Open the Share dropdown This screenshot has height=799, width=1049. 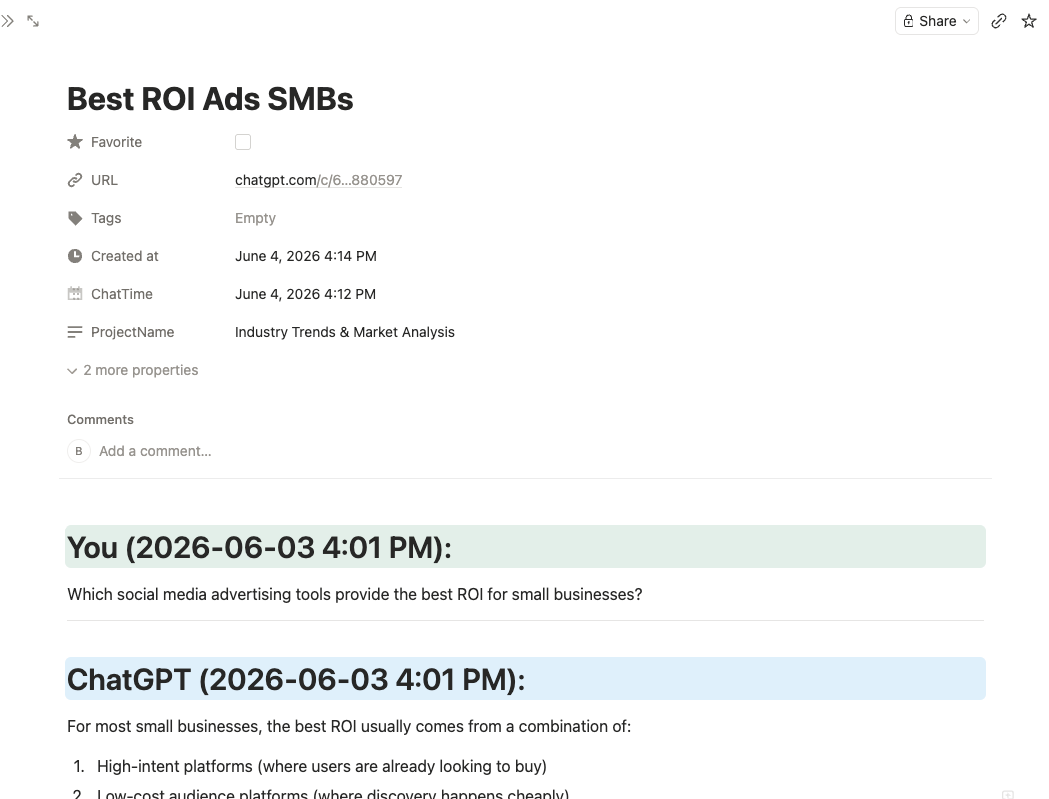click(937, 21)
